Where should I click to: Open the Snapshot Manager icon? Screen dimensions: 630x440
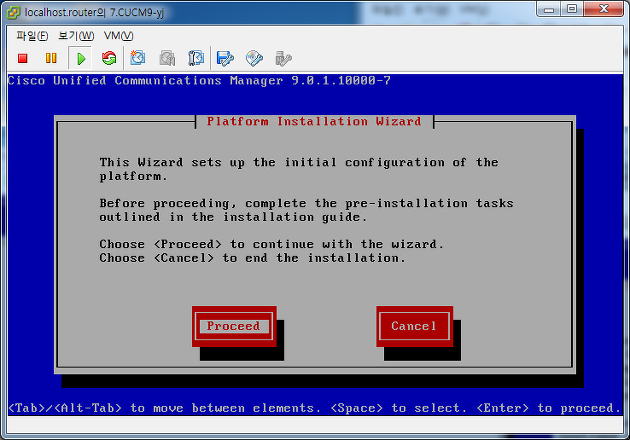196,59
